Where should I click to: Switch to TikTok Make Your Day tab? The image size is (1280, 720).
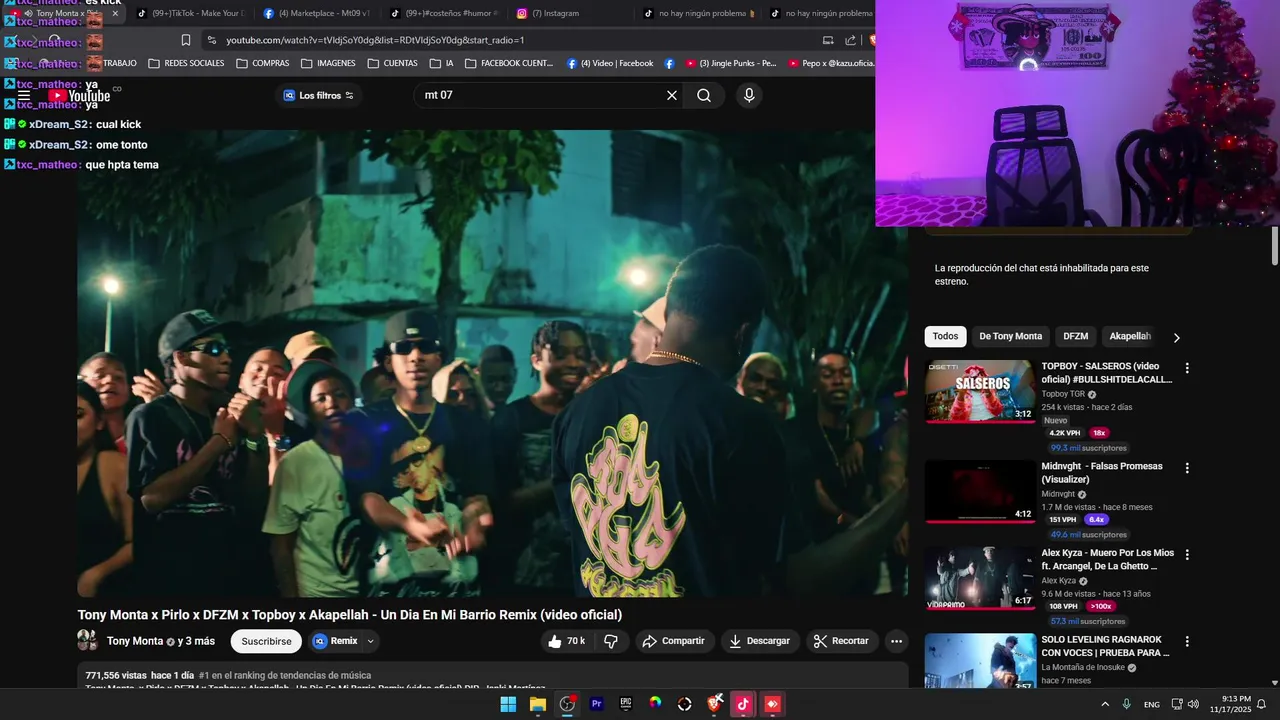[x=190, y=13]
